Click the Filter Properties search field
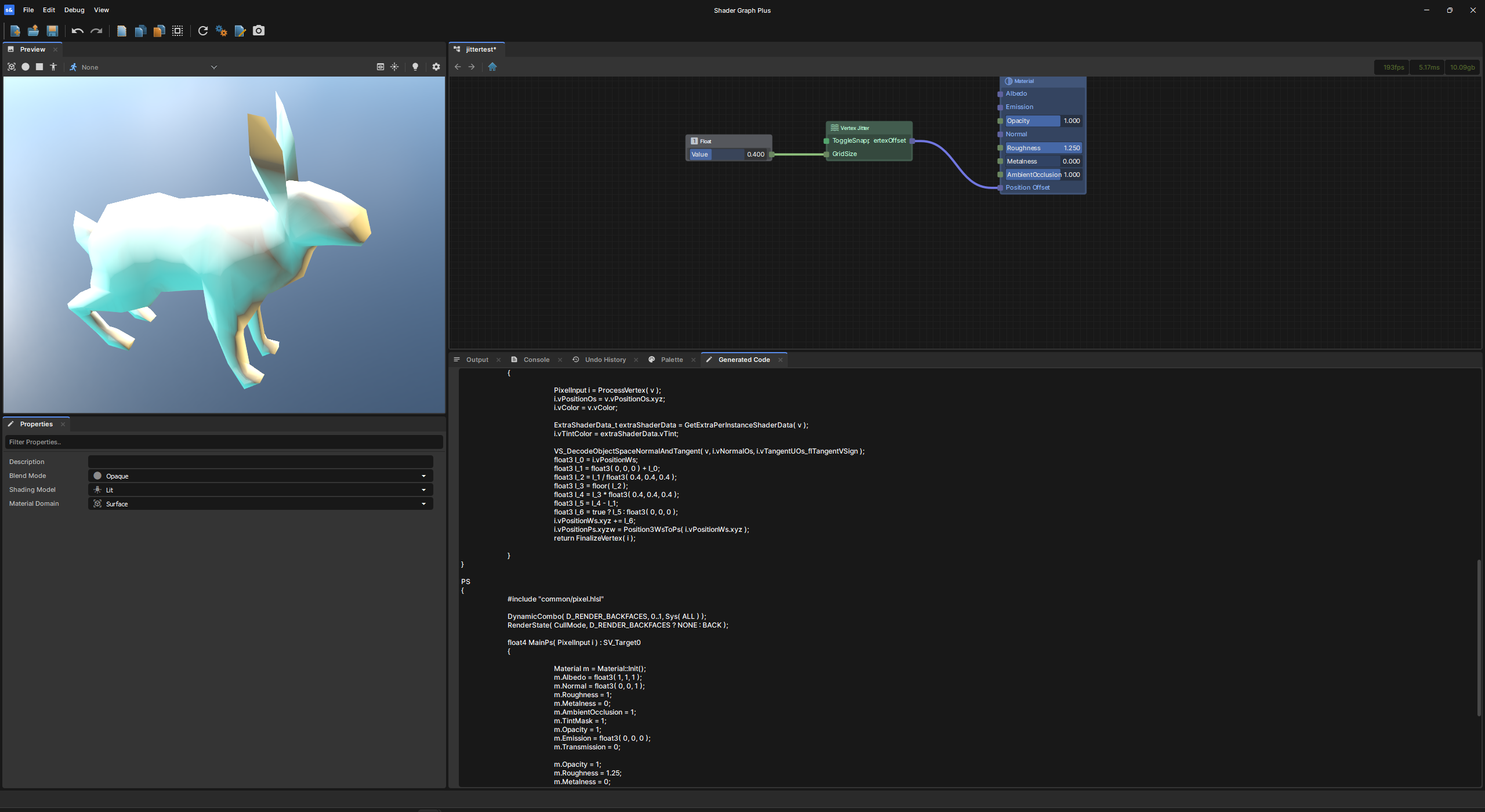This screenshot has height=812, width=1485. click(x=223, y=442)
